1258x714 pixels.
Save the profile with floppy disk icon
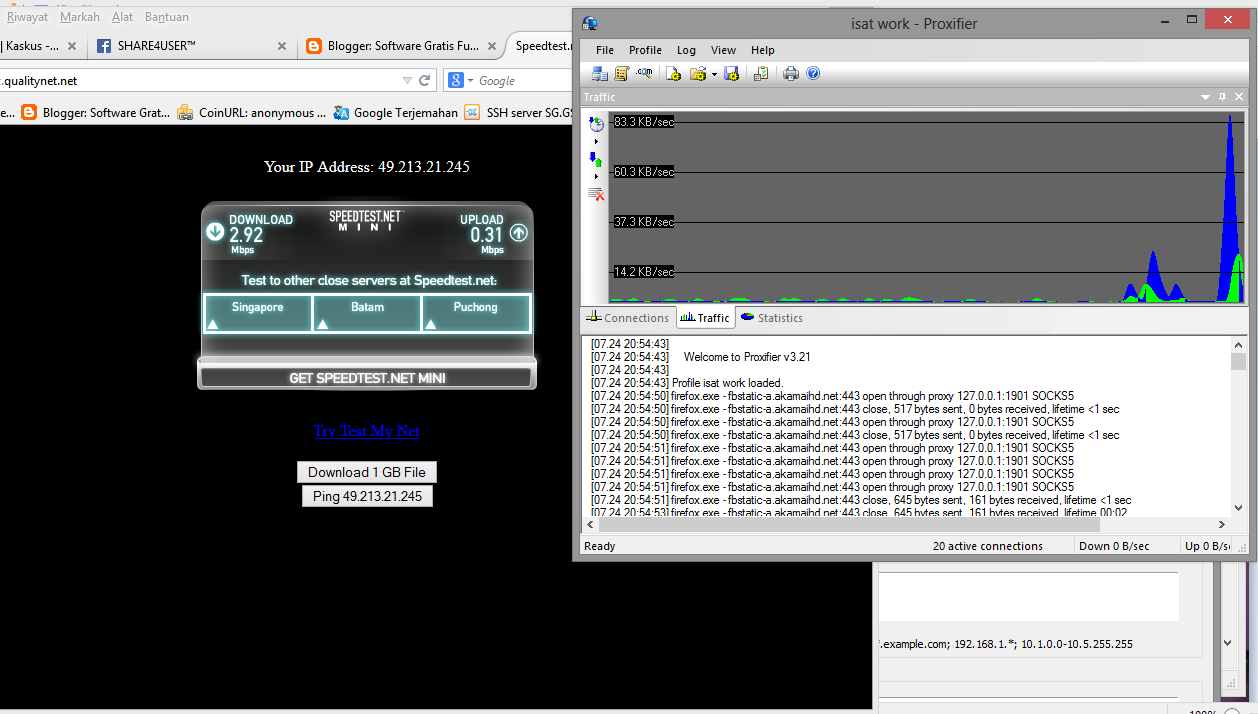(x=731, y=74)
